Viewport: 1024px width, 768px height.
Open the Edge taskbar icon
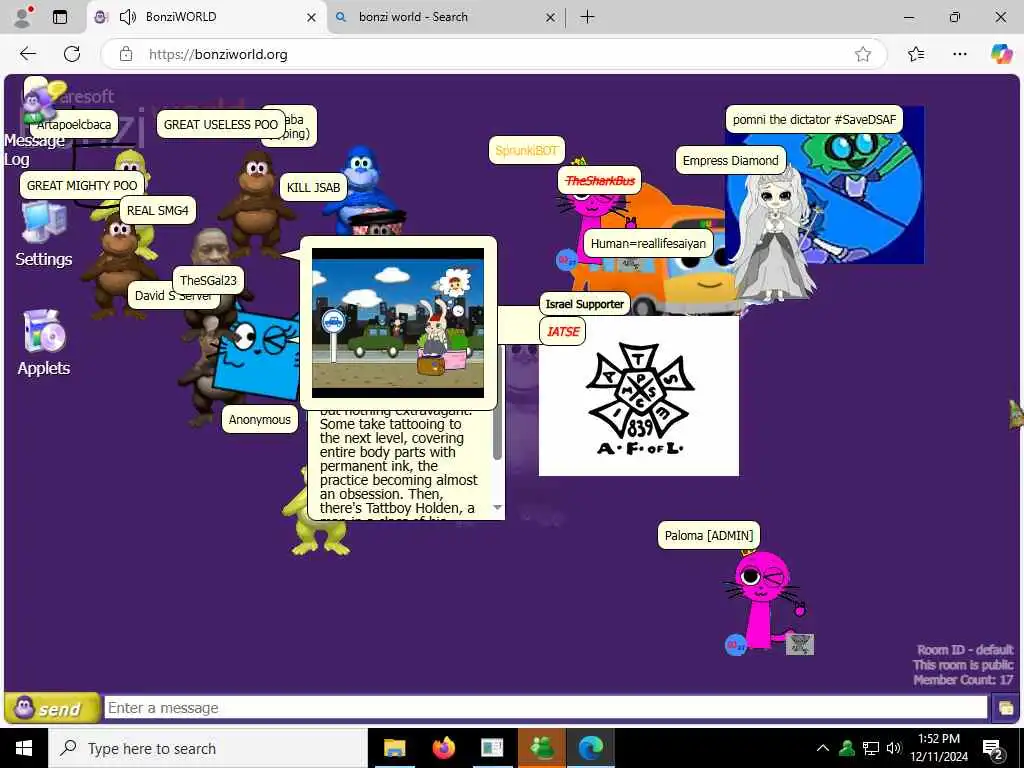(x=590, y=748)
